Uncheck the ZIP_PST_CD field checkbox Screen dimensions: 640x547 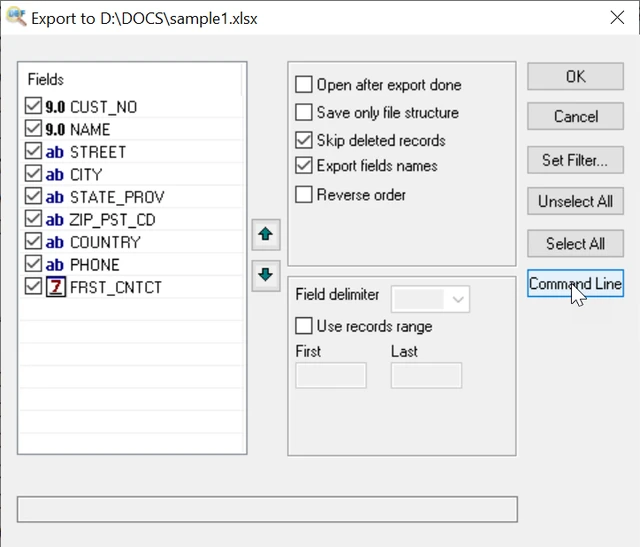tap(33, 218)
